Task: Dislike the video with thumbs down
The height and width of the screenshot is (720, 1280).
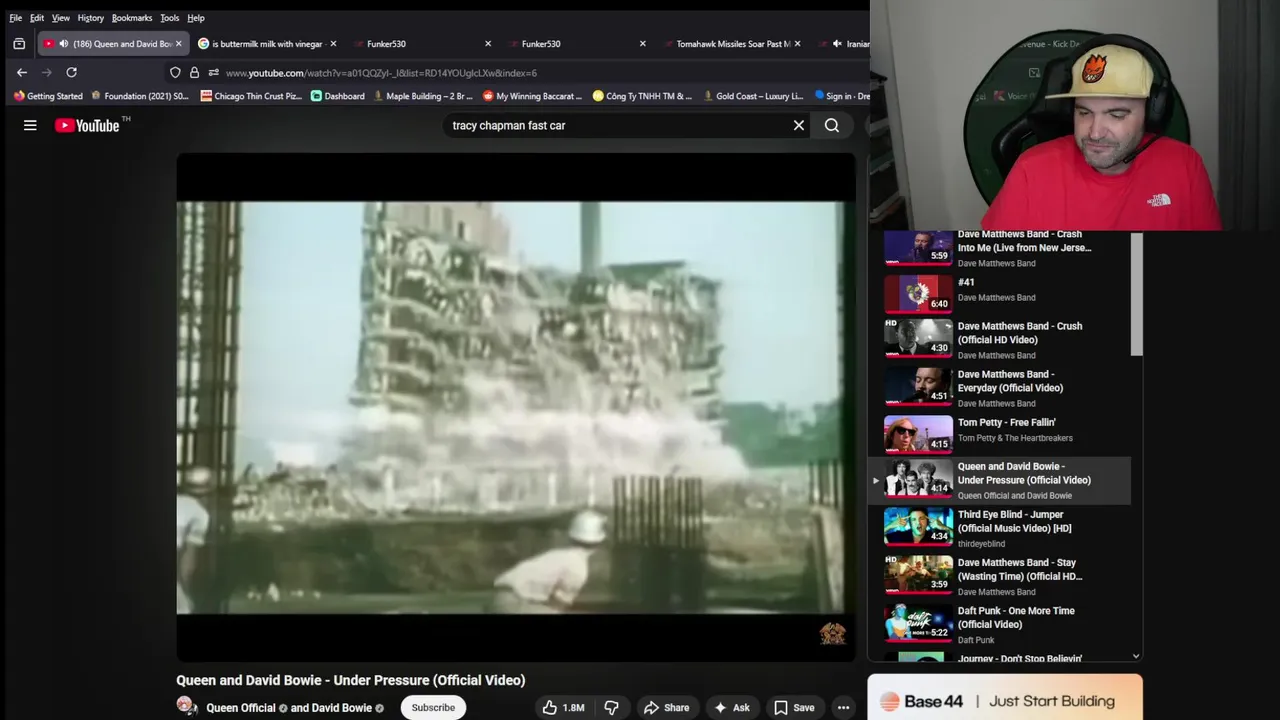Action: pos(611,707)
